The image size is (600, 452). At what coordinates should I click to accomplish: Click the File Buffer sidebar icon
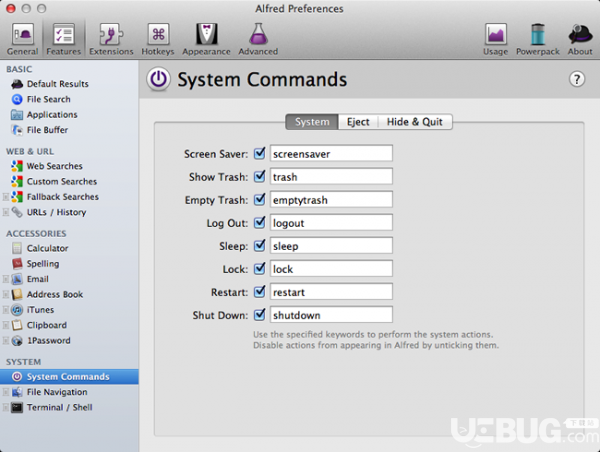[17, 130]
